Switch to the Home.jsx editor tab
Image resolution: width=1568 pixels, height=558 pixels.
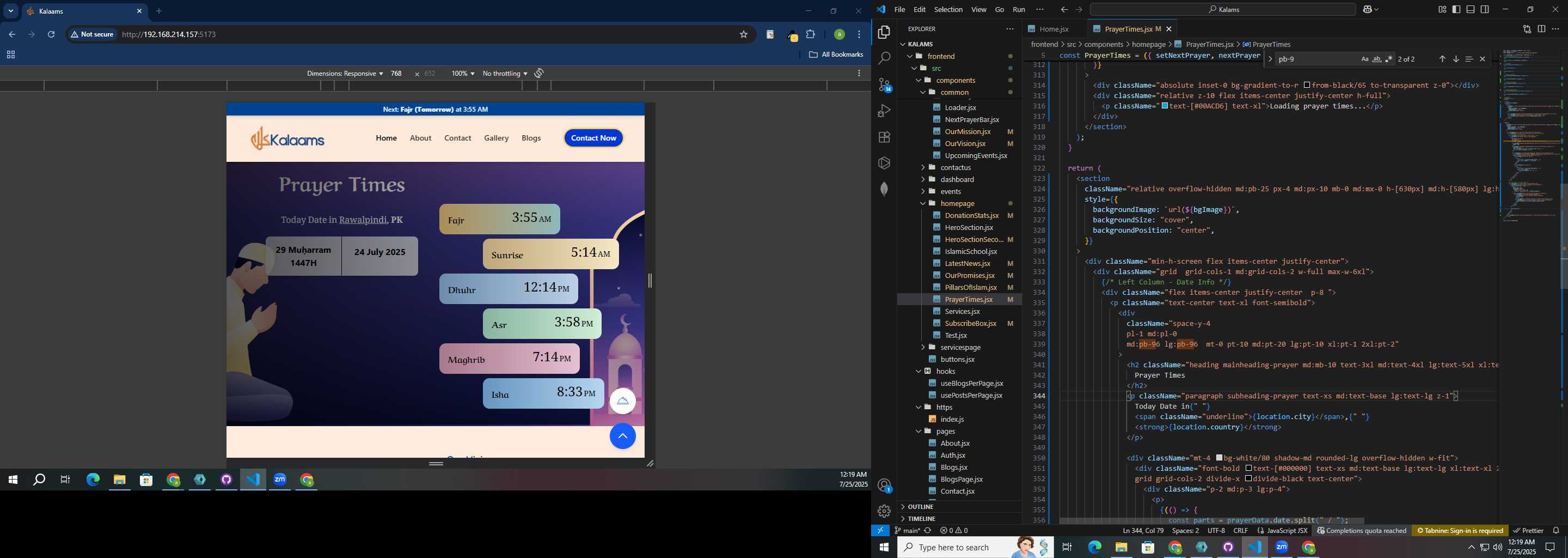[x=1053, y=29]
